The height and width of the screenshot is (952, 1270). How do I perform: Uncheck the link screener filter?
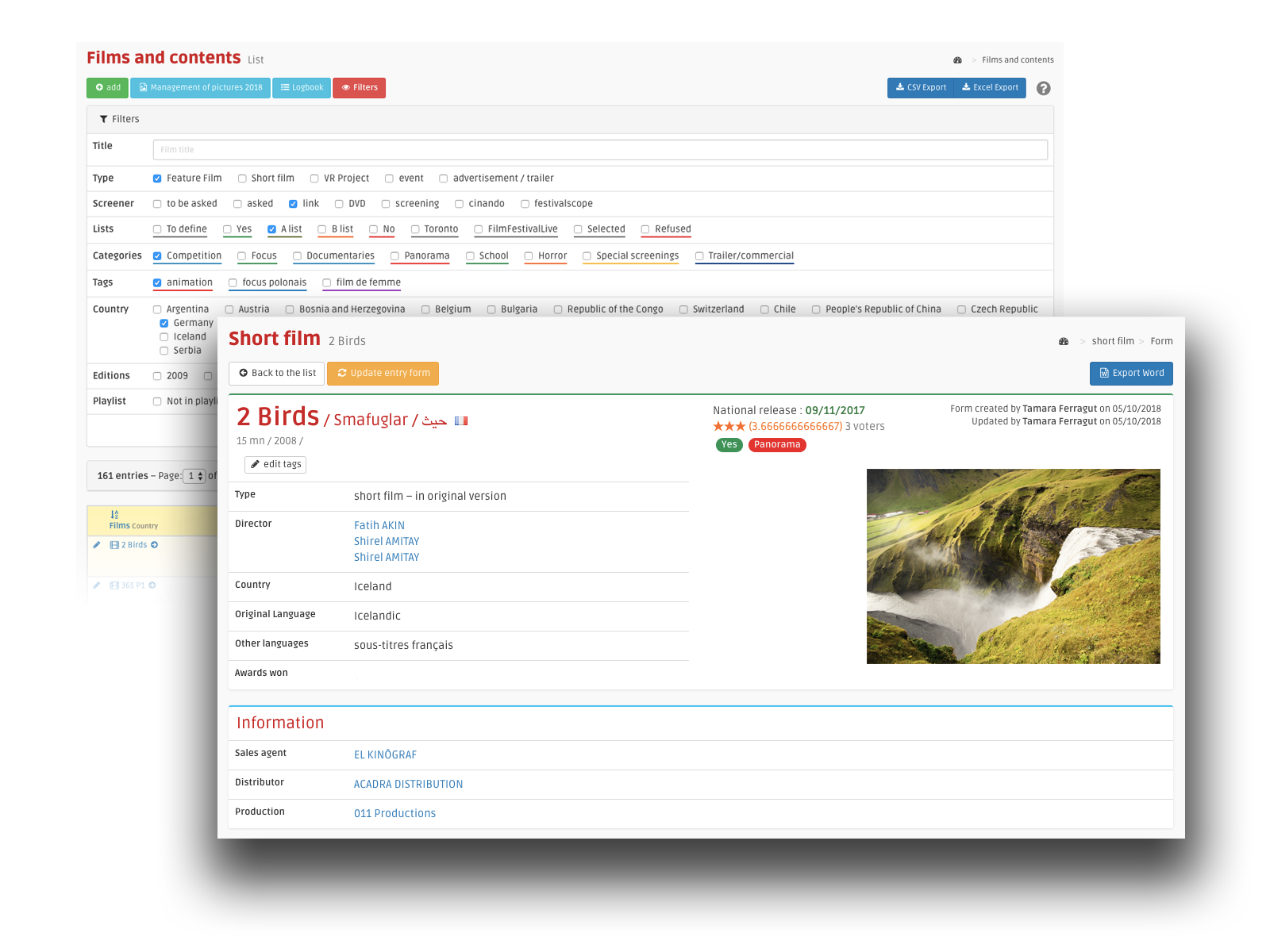pyautogui.click(x=293, y=204)
